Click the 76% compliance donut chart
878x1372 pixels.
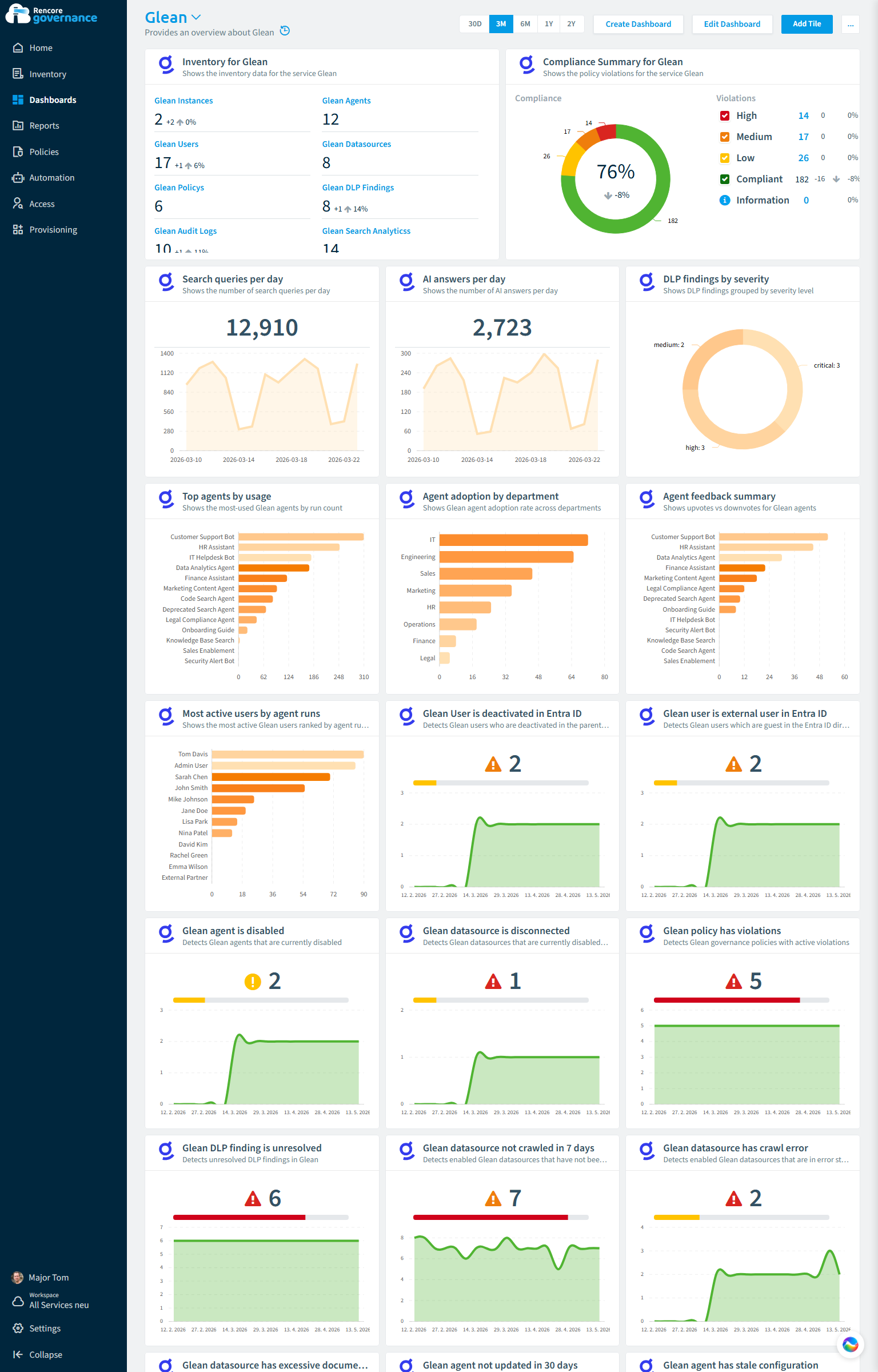(616, 178)
